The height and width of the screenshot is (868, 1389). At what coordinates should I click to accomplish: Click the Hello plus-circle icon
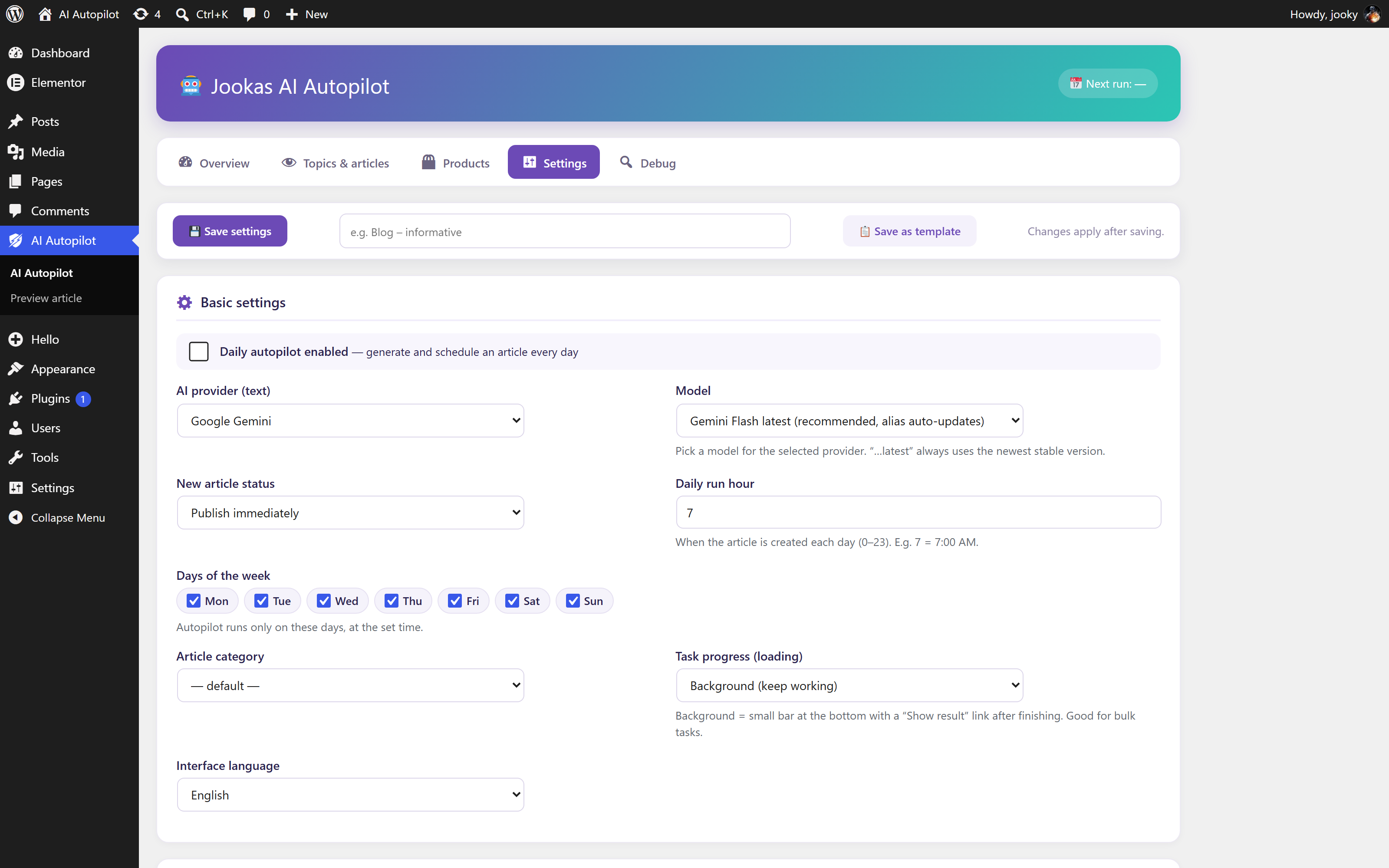tap(16, 339)
